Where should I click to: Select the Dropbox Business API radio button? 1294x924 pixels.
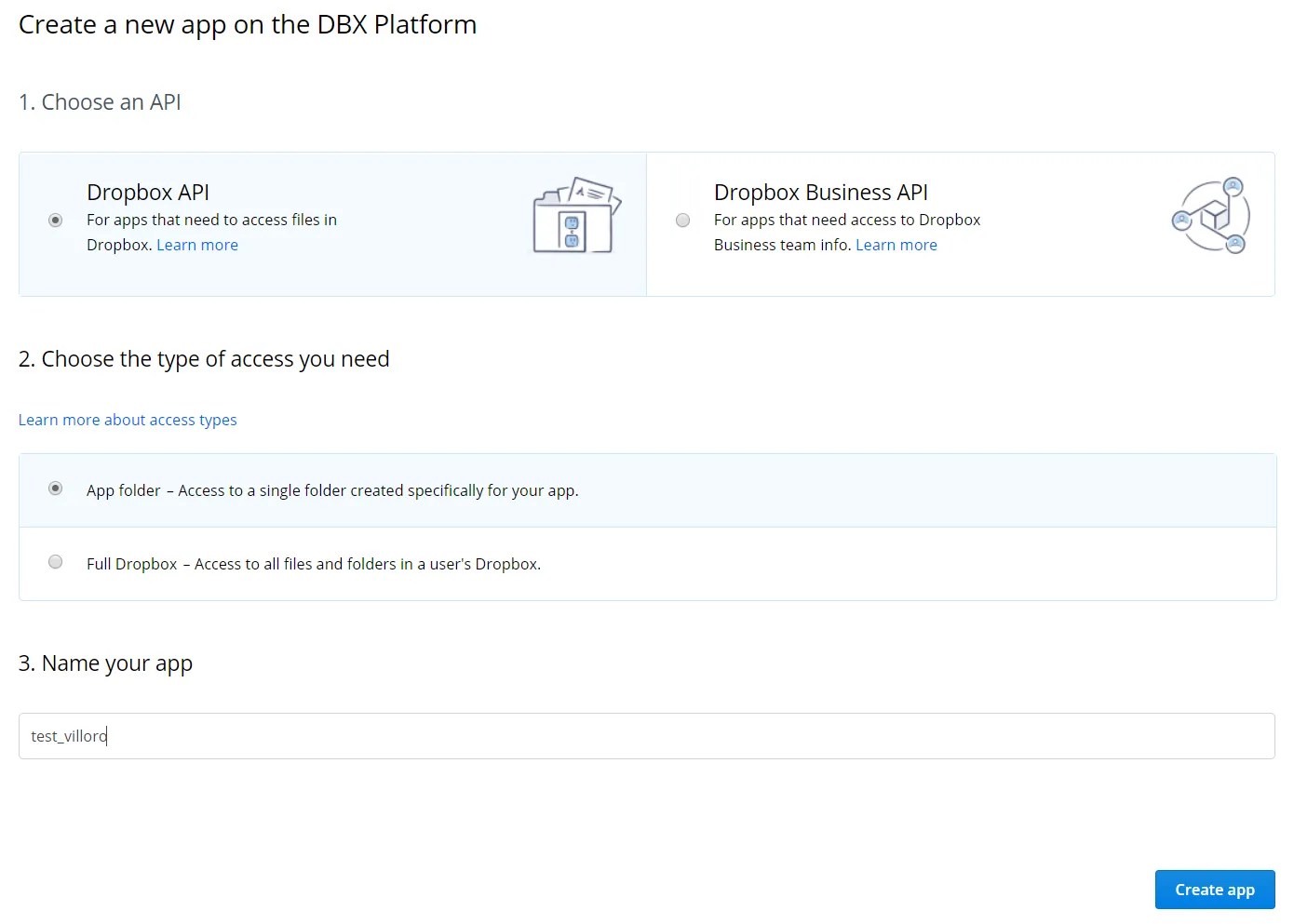[682, 220]
